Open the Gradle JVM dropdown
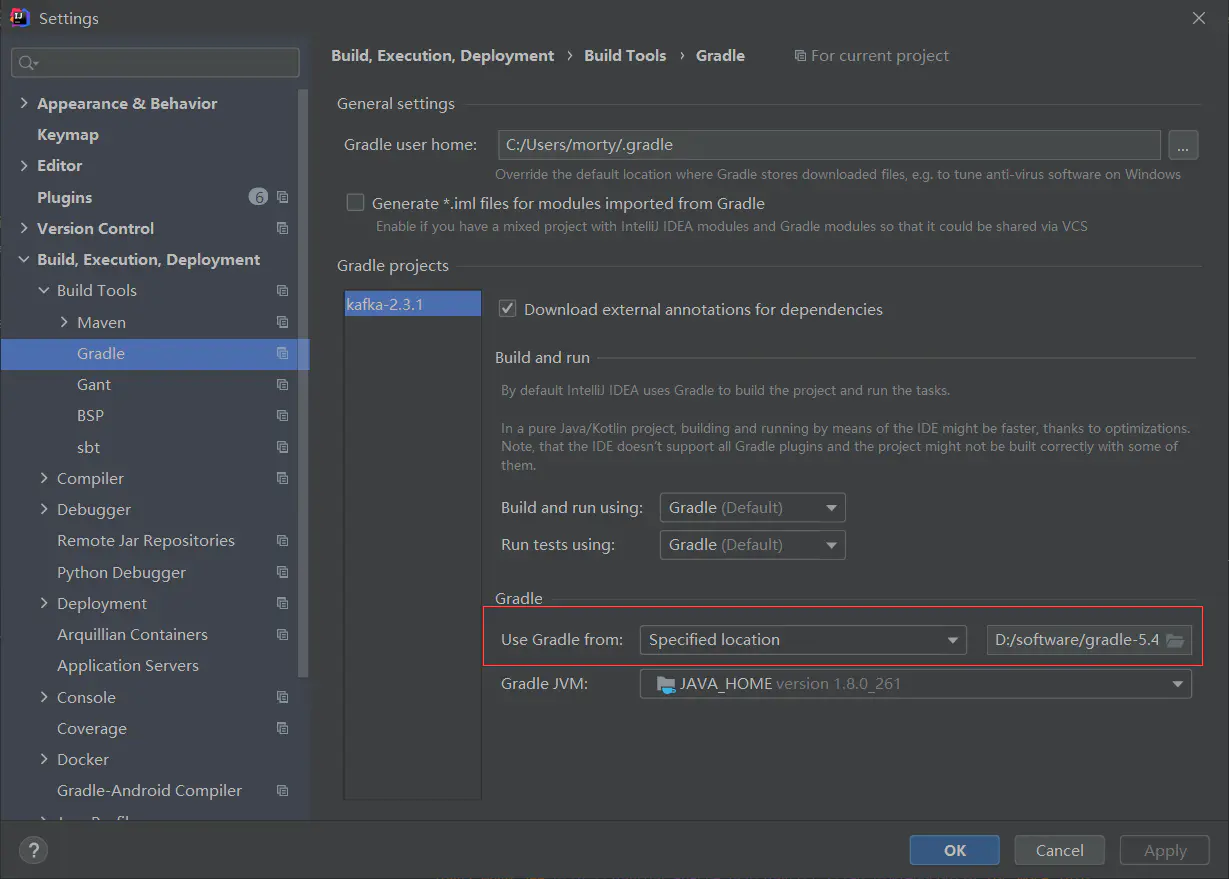This screenshot has width=1229, height=879. coord(916,684)
